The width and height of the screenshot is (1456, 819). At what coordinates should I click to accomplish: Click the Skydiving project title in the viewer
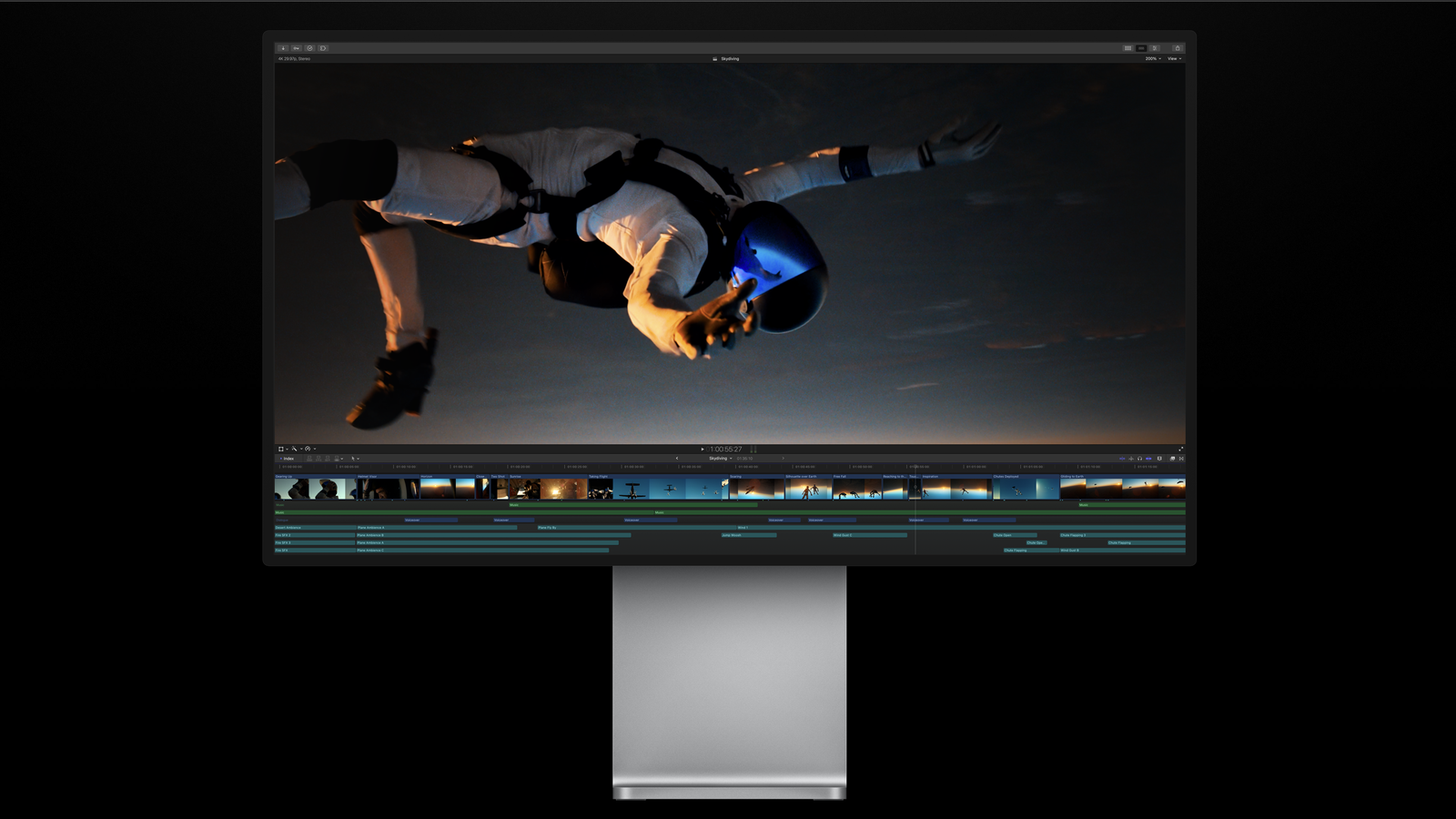coord(728,58)
